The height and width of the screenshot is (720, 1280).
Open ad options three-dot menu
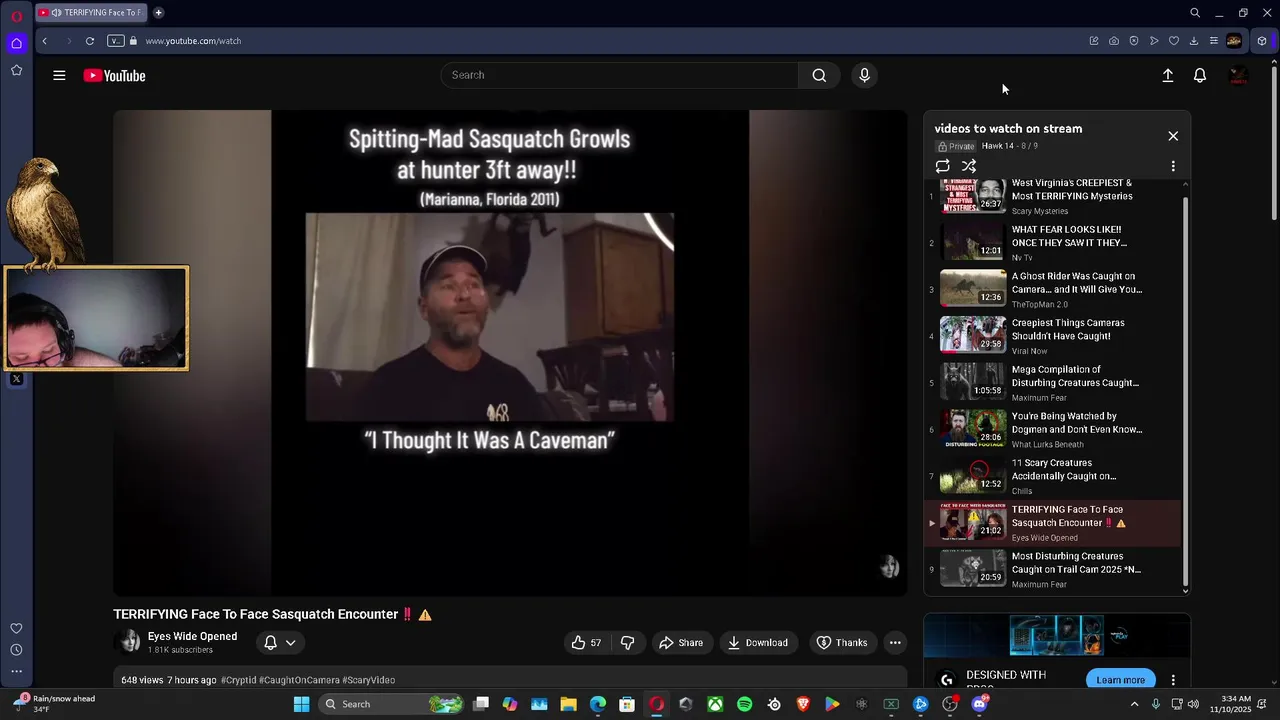click(x=1173, y=680)
